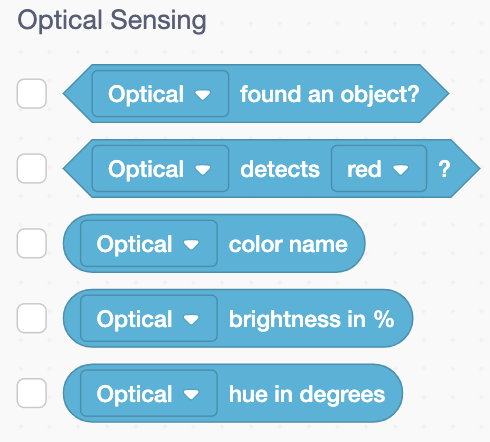The image size is (490, 442).
Task: Click arrow beside Optical in hue block
Action: (x=191, y=395)
